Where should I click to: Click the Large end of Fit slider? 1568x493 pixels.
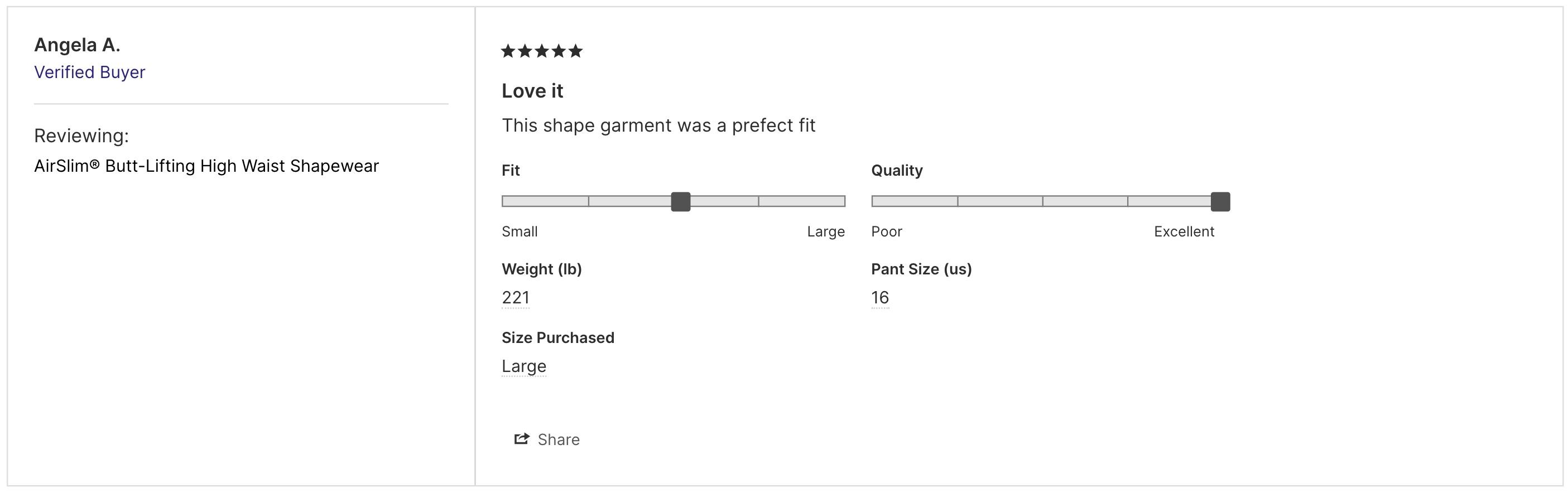[x=826, y=231]
